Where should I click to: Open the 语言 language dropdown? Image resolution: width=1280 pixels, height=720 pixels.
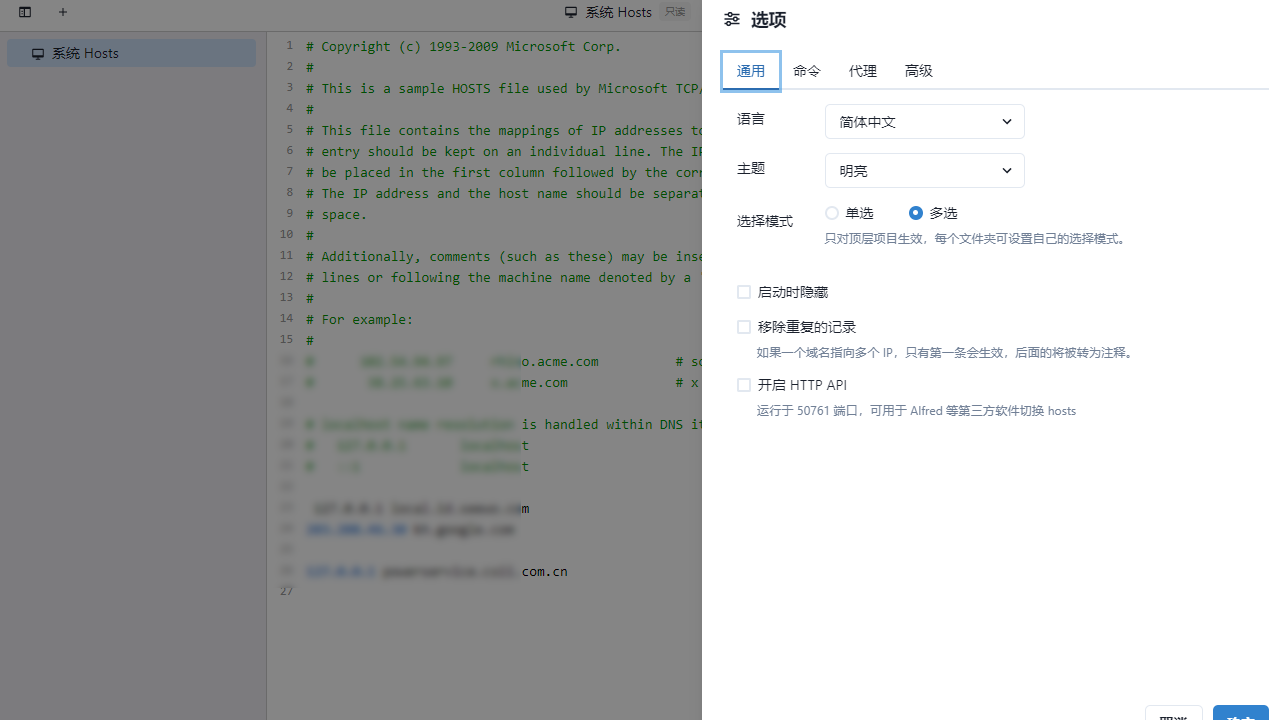924,121
